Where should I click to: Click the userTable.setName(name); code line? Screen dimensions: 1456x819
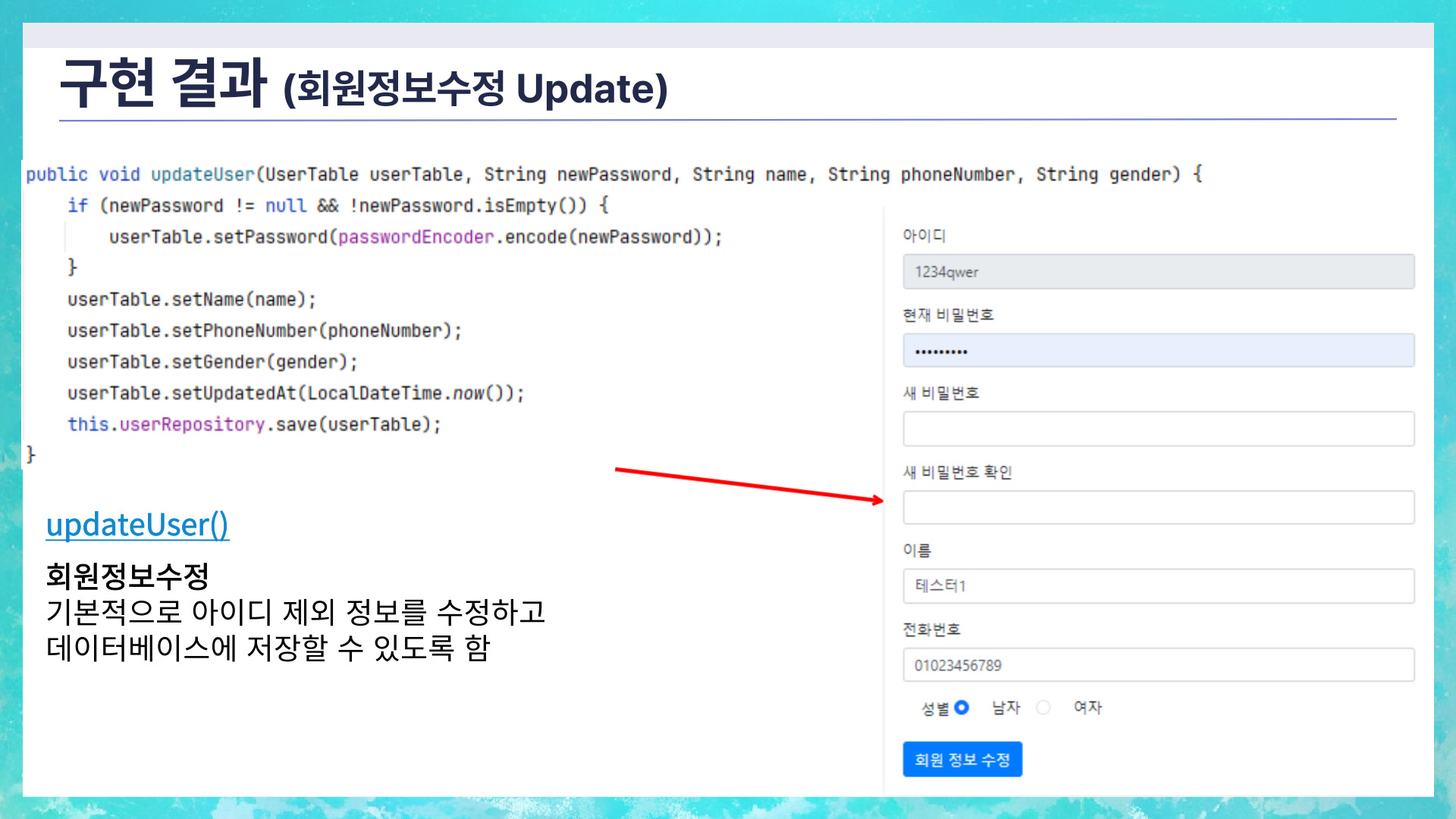191,300
